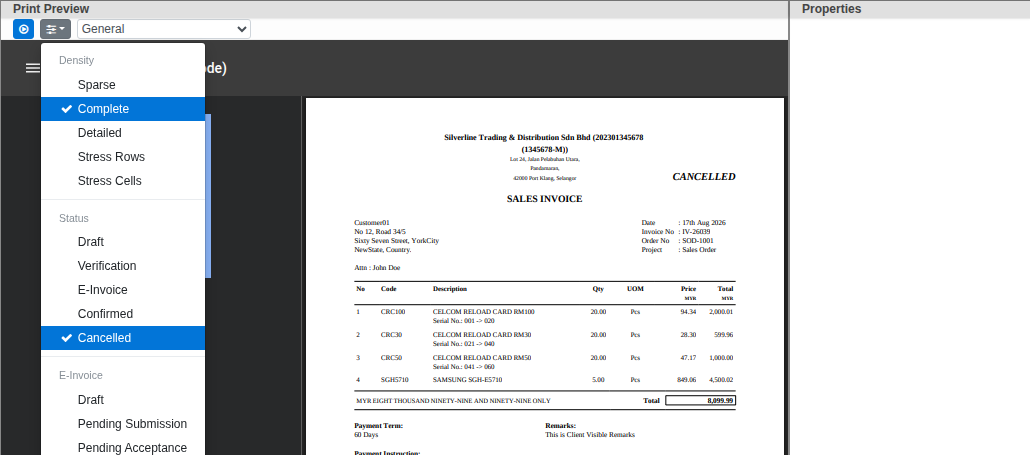Image resolution: width=1030 pixels, height=455 pixels.
Task: Choose Stress Rows density option
Action: (x=123, y=157)
